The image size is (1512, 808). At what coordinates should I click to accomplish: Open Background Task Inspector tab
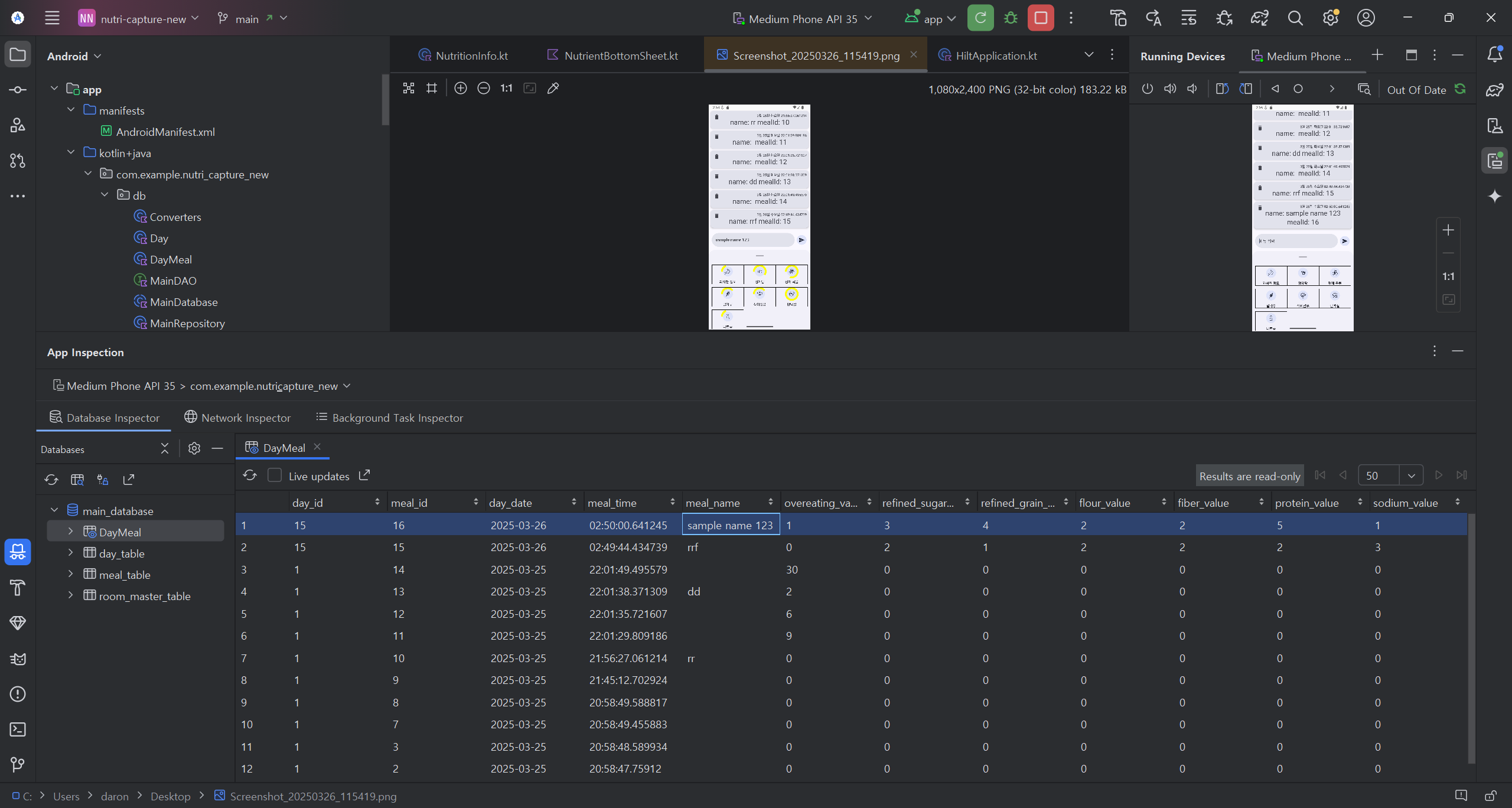point(389,418)
